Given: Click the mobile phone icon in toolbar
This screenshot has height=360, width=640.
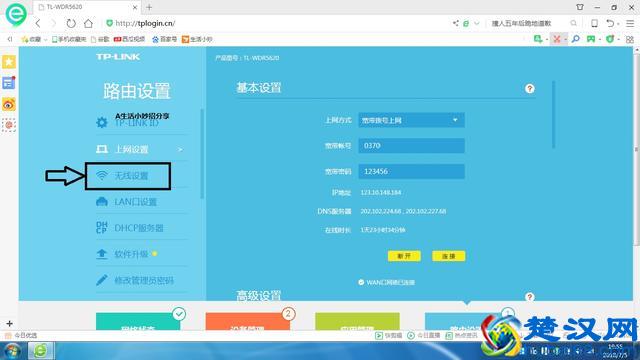Looking at the screenshot, I should (x=594, y=23).
